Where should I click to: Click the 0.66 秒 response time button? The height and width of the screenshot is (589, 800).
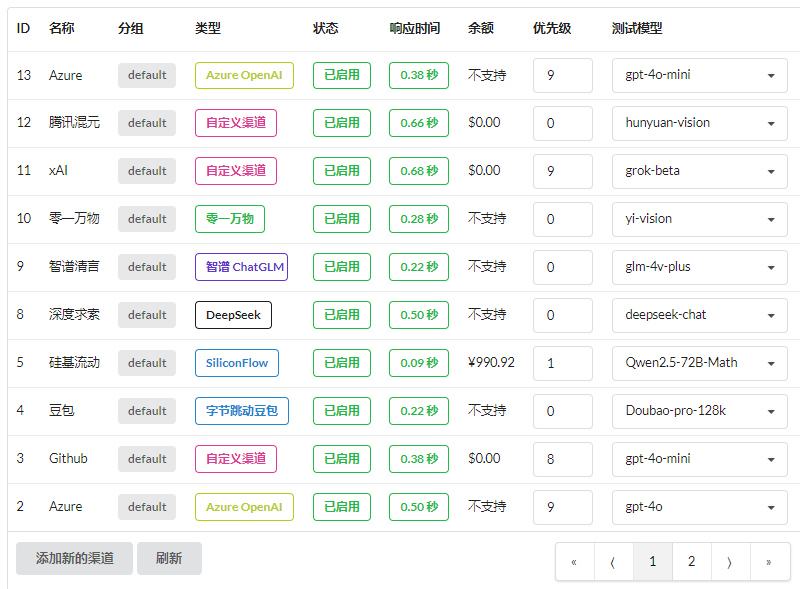click(x=419, y=123)
